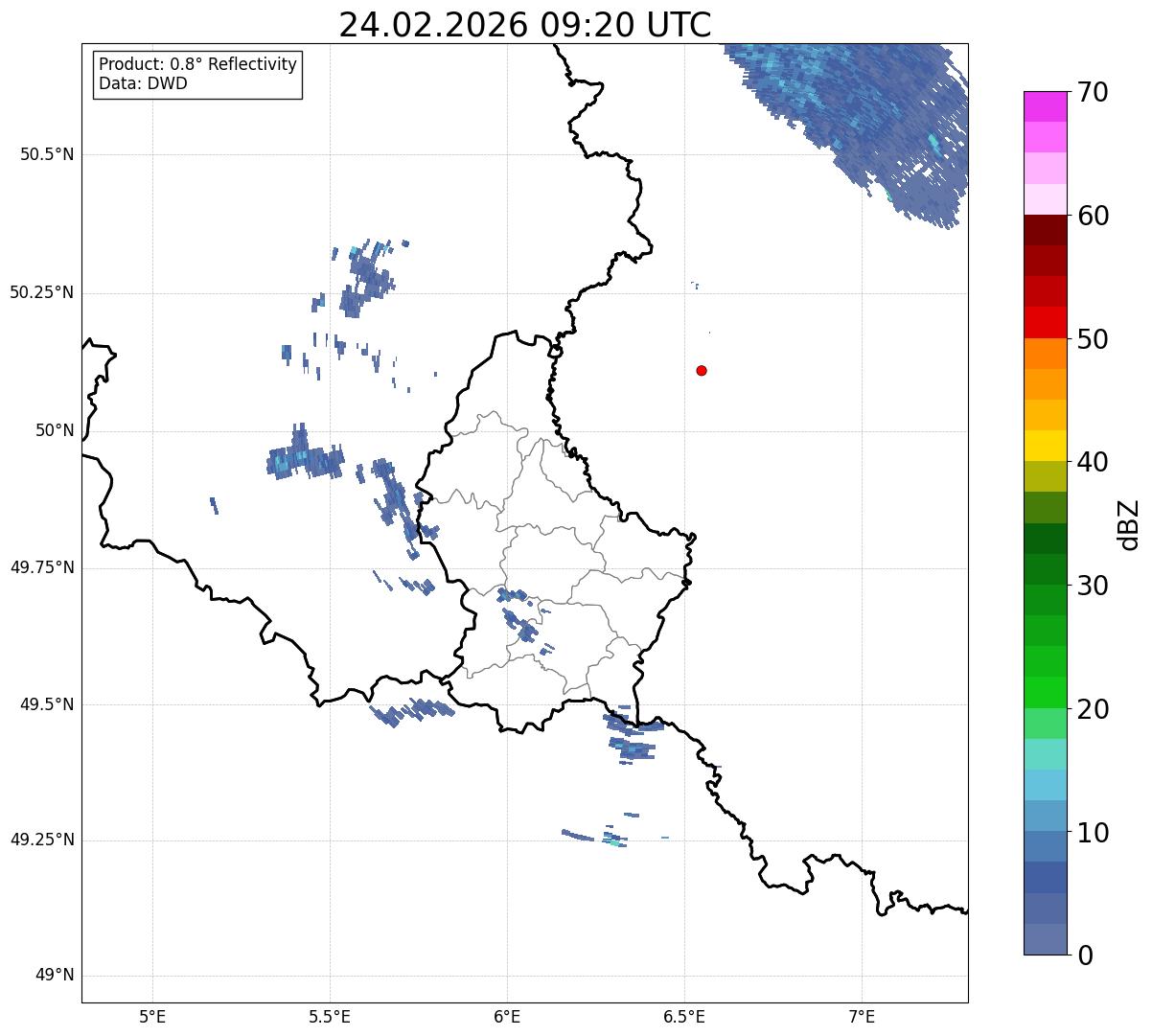Screen dimensions: 1152x1036
Task: Click the colorbar tick label "60"
Action: point(1093,217)
